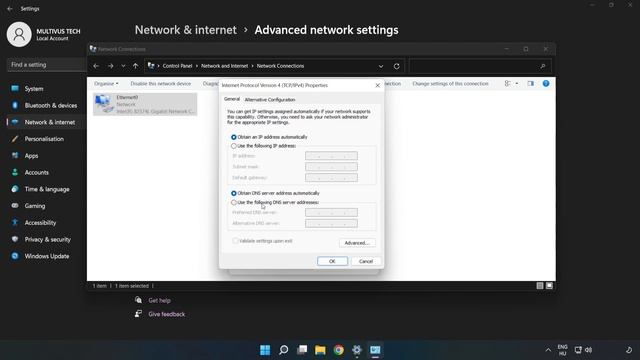The image size is (640, 360).
Task: Open Windows Update settings
Action: (45, 256)
